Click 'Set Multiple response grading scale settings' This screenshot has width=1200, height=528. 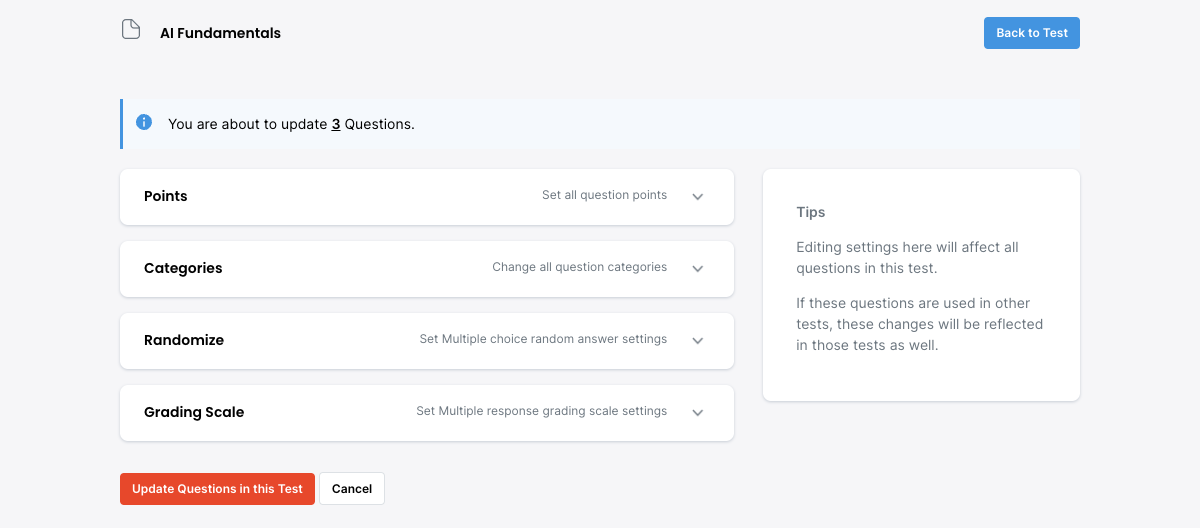point(541,411)
